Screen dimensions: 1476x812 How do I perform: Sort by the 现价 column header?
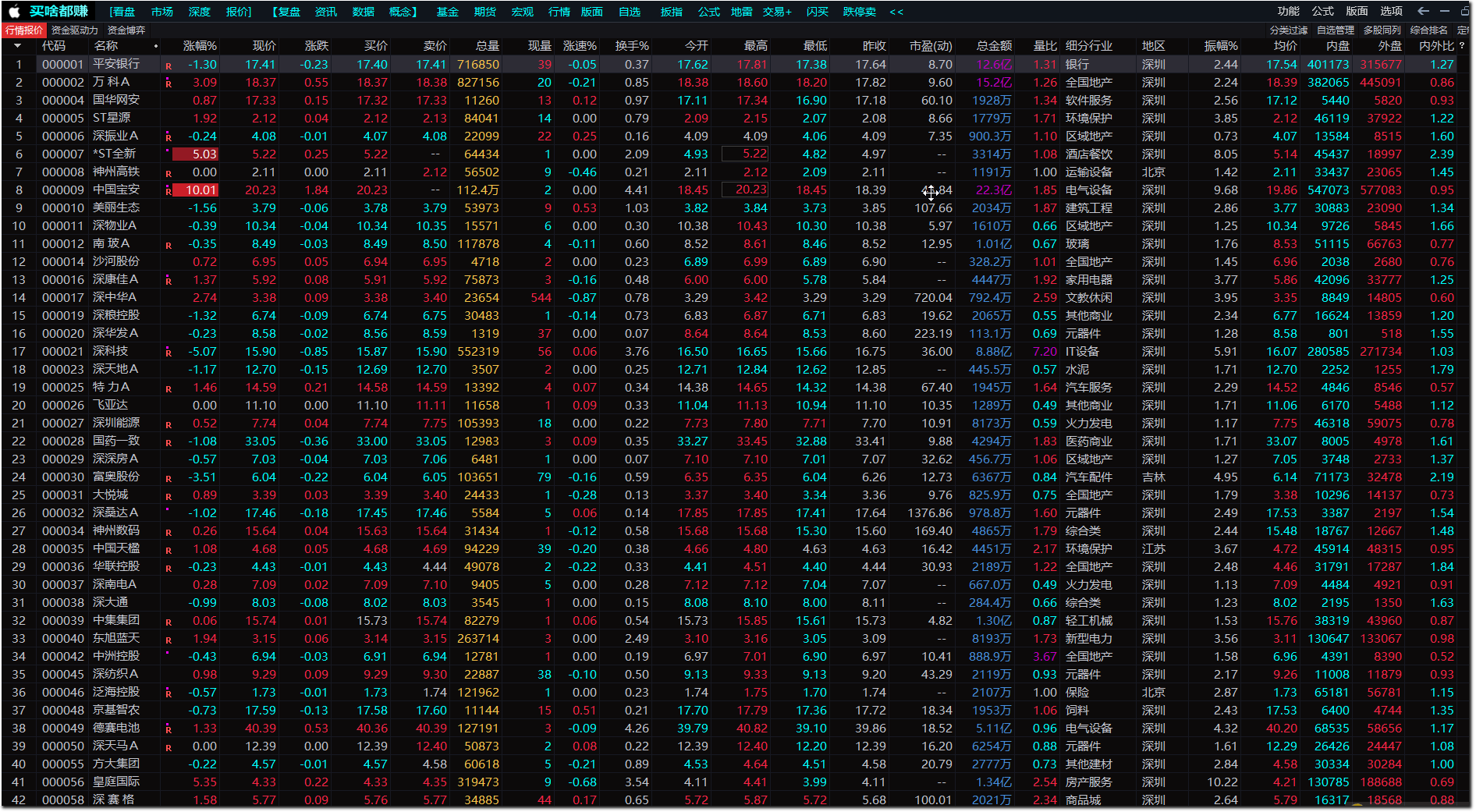264,46
